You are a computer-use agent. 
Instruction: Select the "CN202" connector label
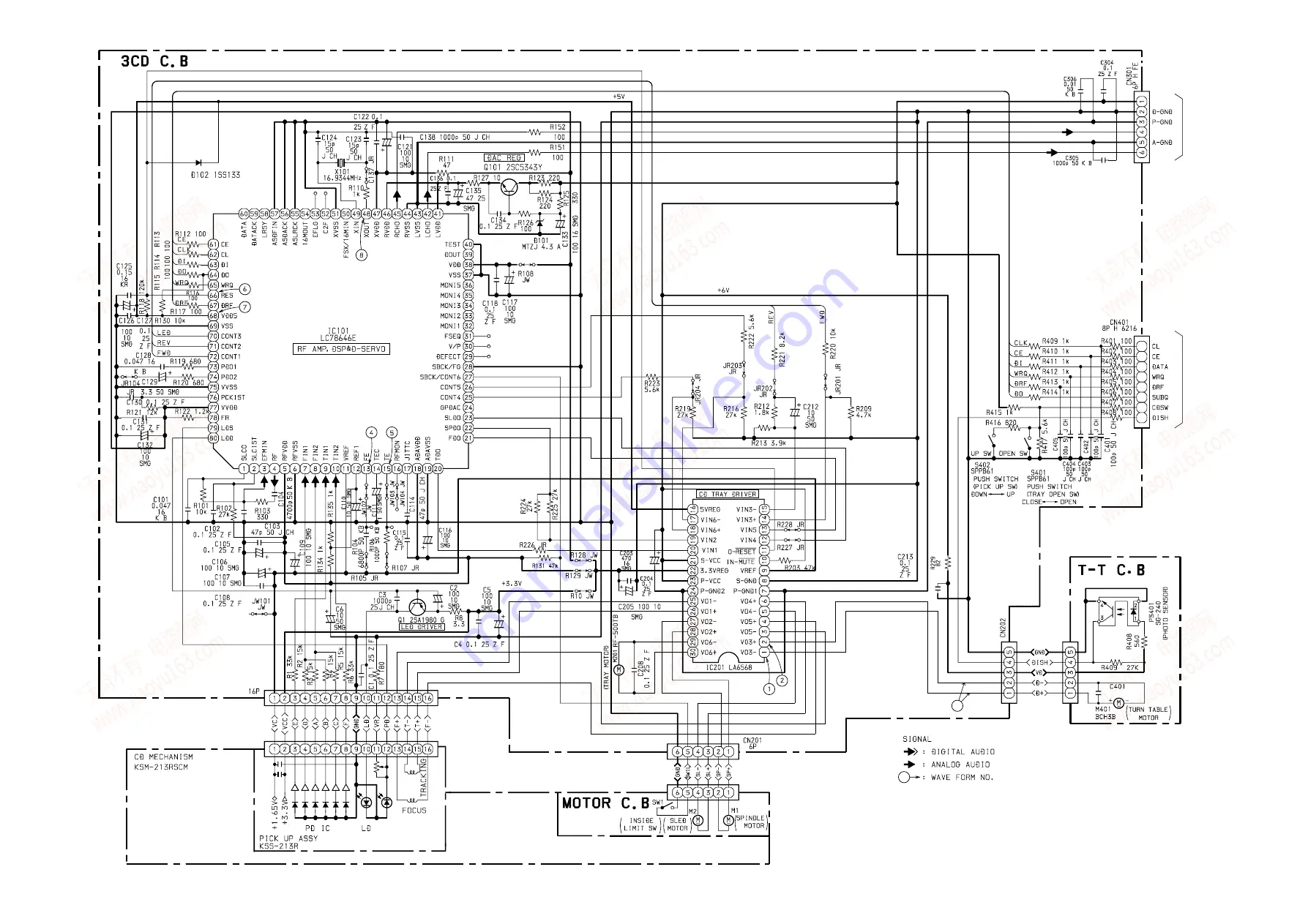[1003, 628]
